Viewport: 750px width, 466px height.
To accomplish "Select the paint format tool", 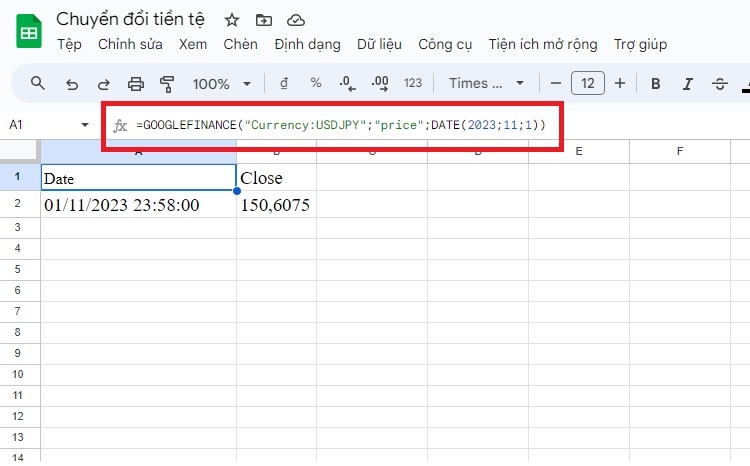I will point(167,84).
